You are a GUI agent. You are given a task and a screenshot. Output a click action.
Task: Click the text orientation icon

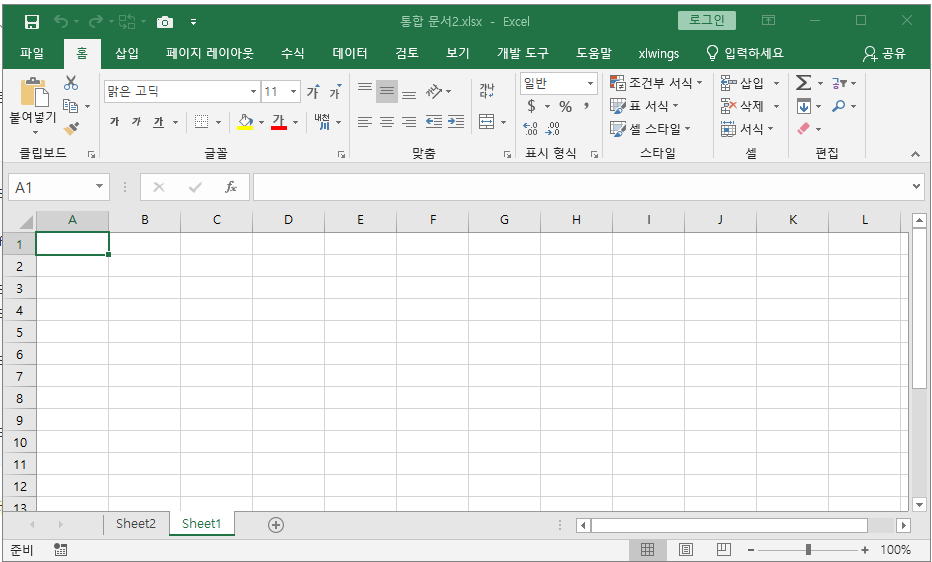(x=434, y=91)
